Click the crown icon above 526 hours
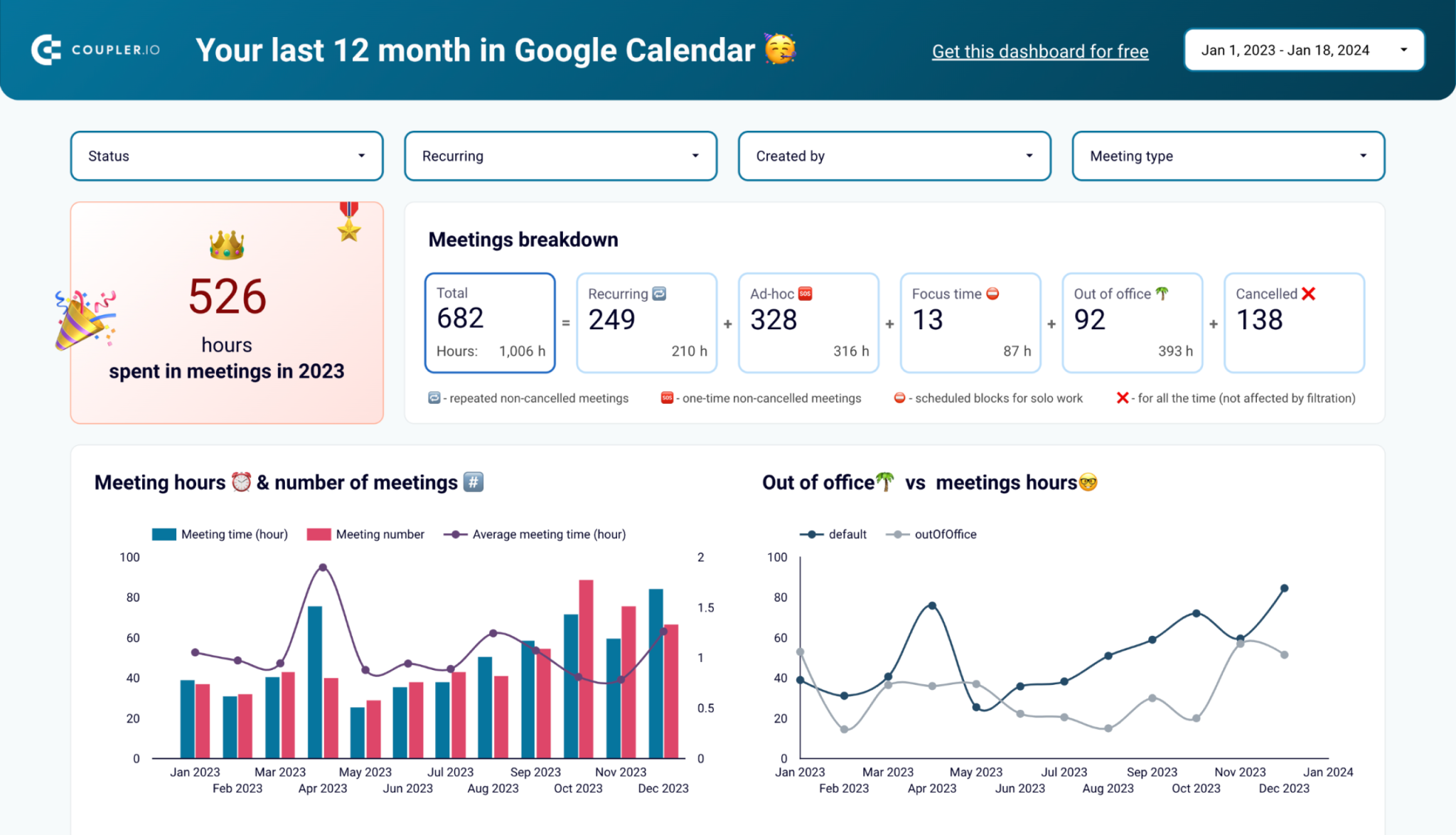Image resolution: width=1456 pixels, height=835 pixels. click(226, 245)
